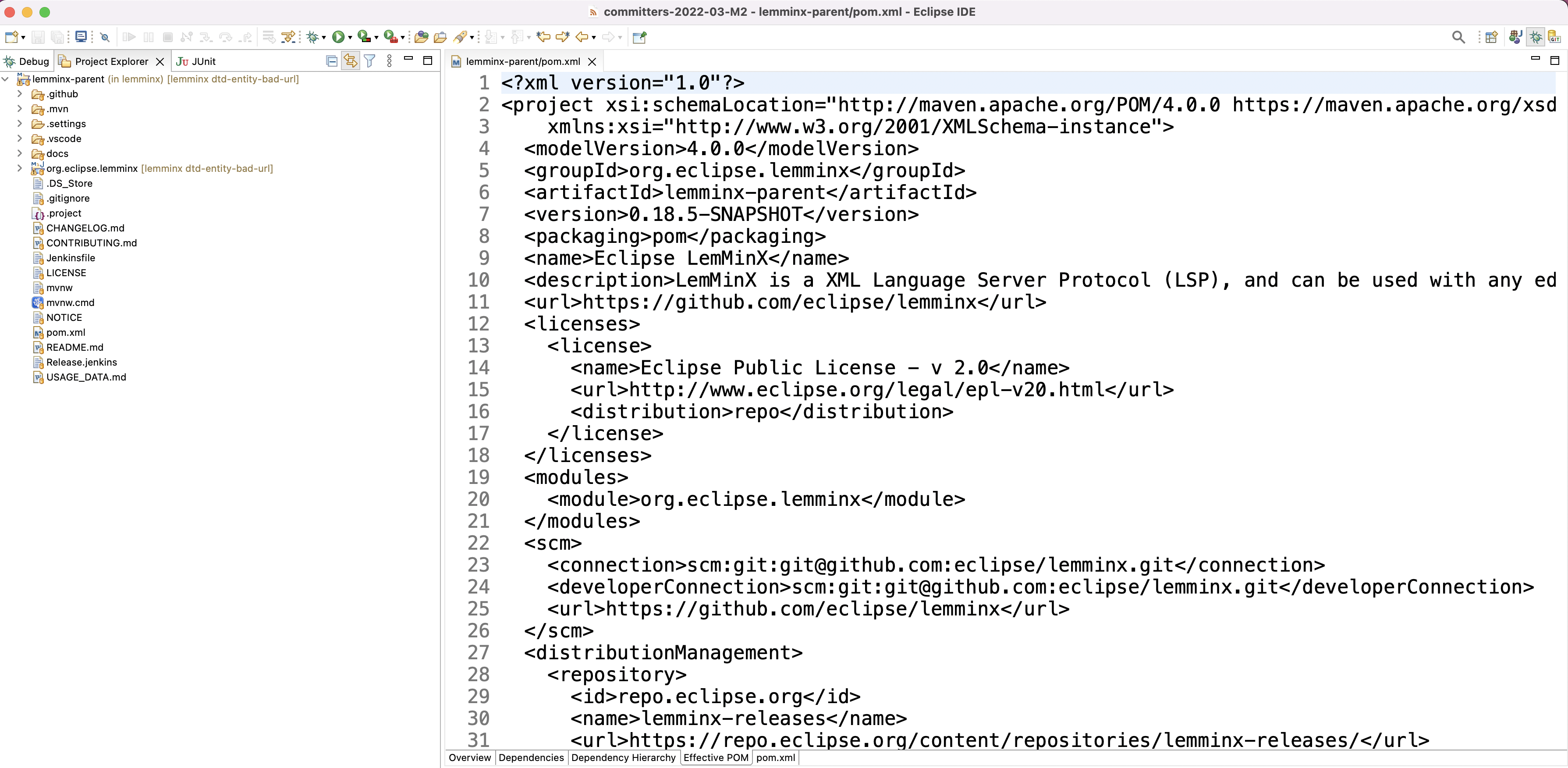Click the Coverage run icon

pyautogui.click(x=364, y=37)
